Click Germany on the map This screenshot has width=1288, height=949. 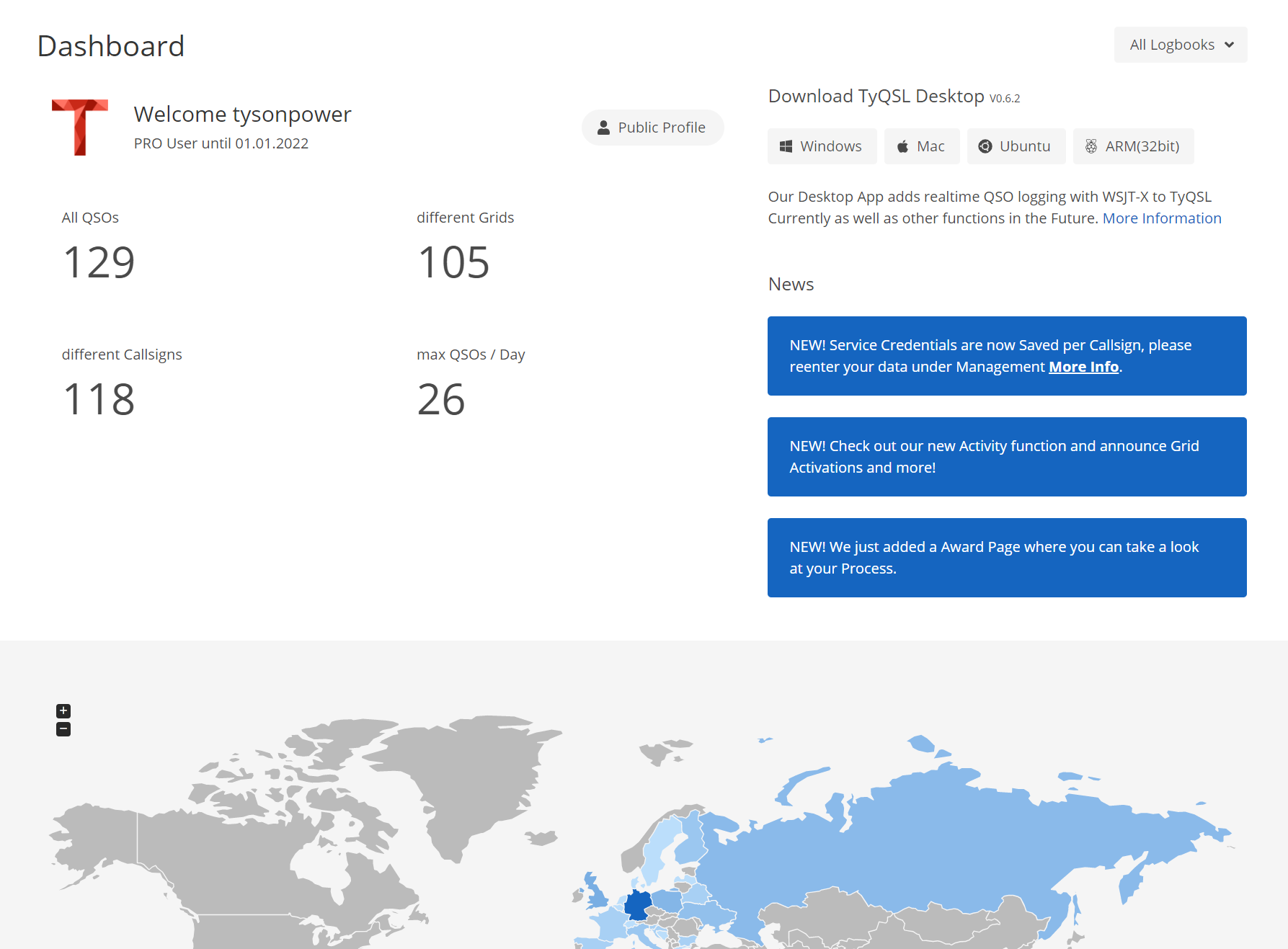637,904
